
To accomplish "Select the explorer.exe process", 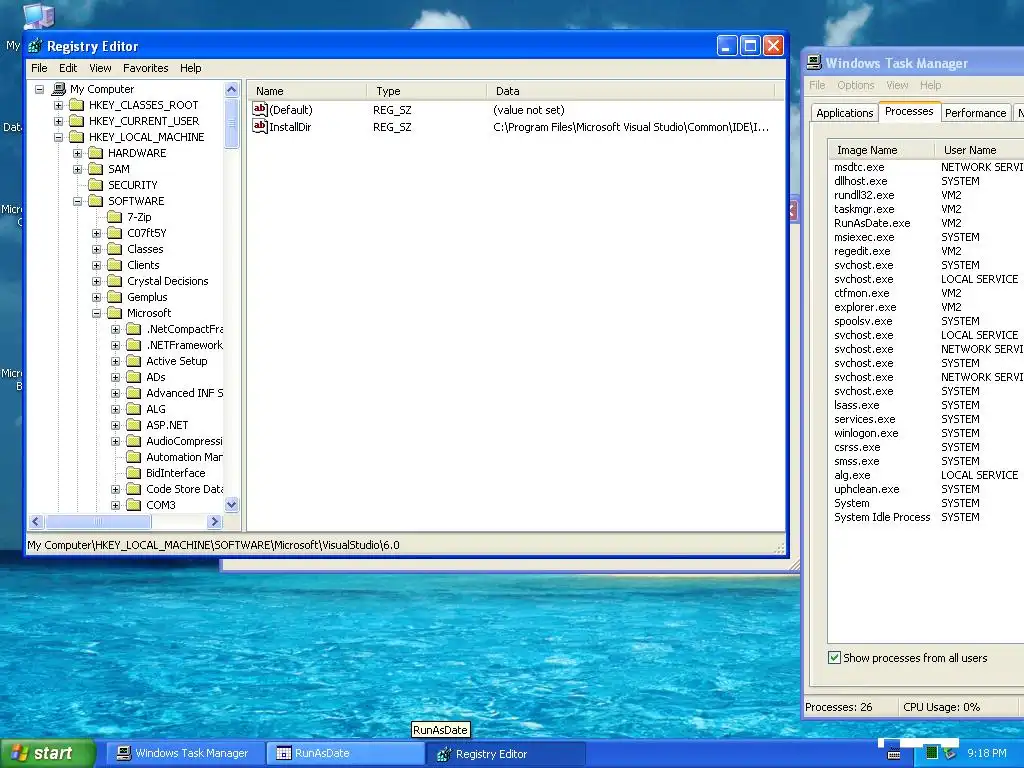I will [926, 307].
